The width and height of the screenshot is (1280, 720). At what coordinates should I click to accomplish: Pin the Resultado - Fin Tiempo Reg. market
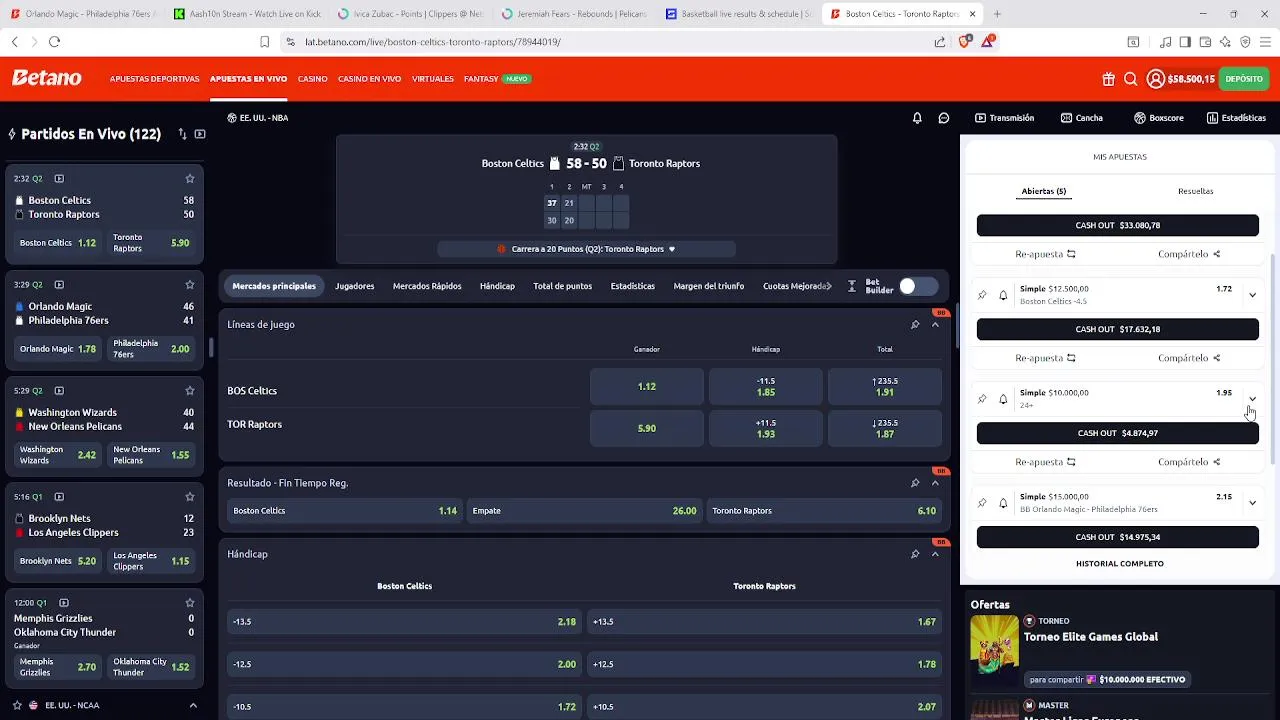coord(915,483)
